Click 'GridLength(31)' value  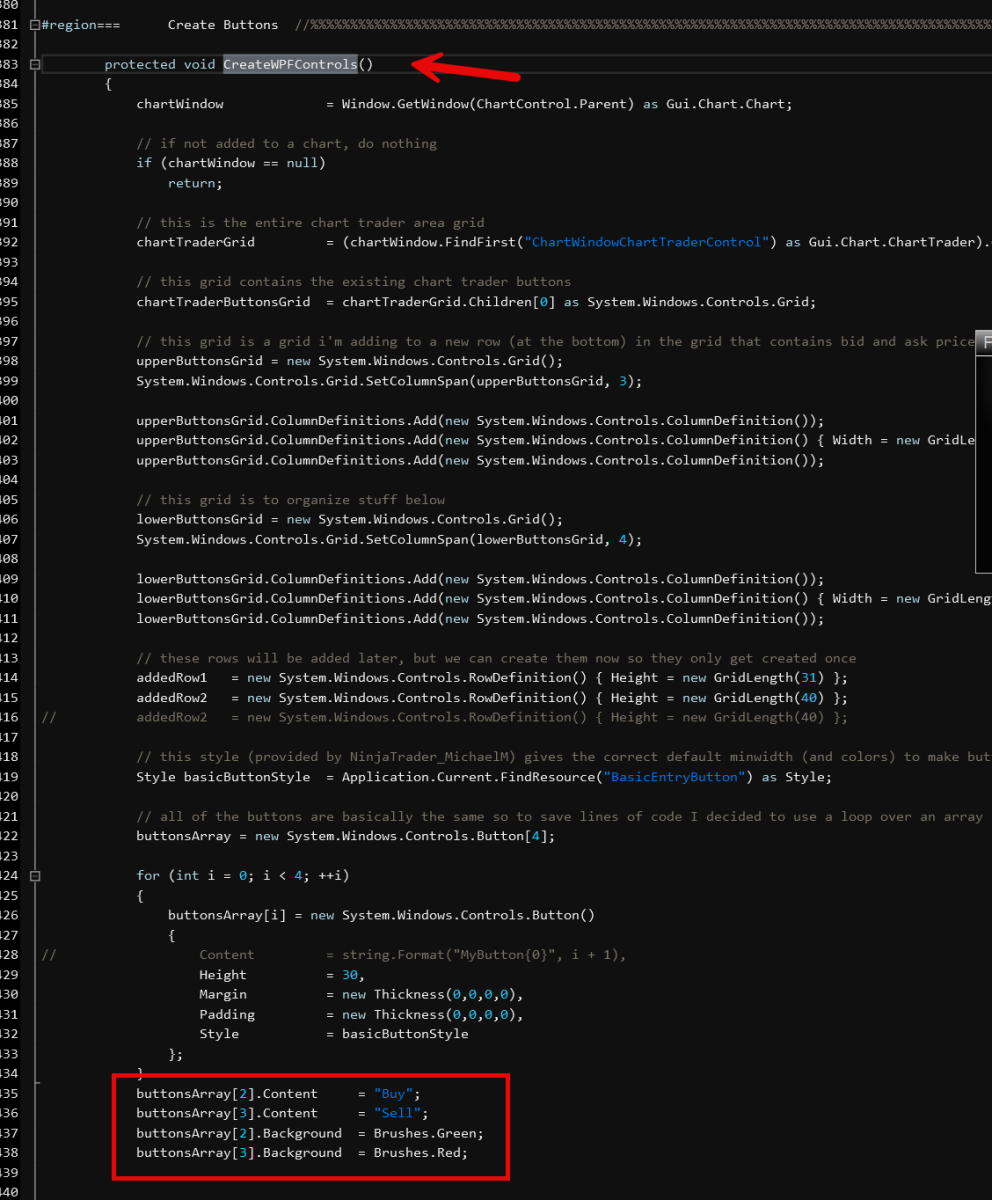[x=769, y=678]
